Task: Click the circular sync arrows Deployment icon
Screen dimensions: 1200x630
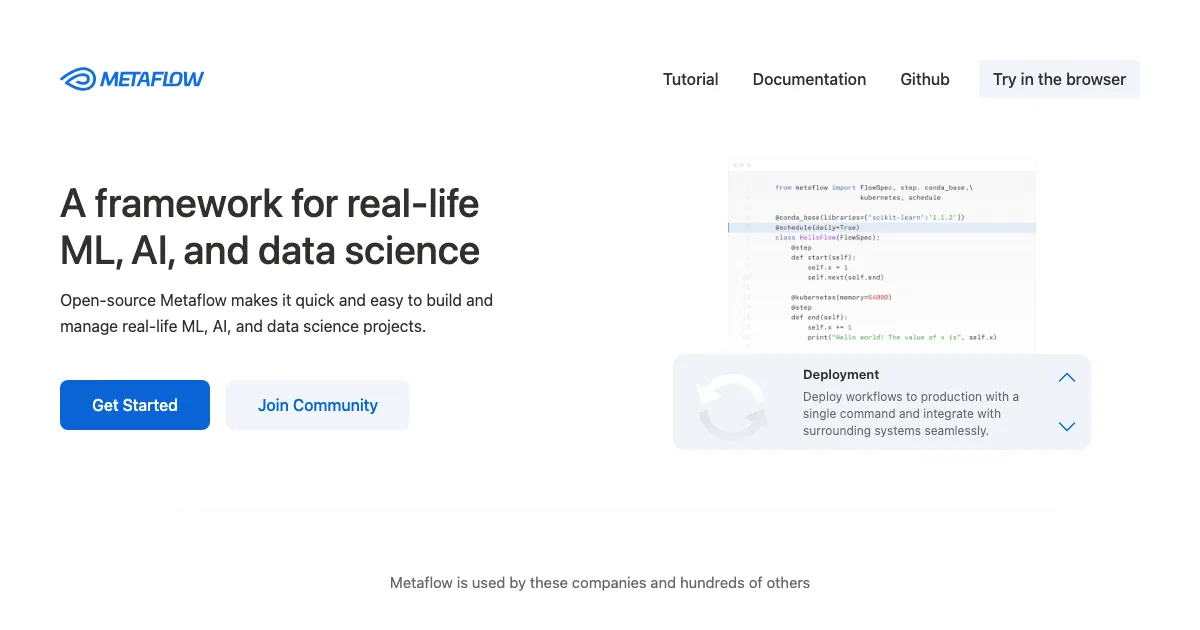Action: 731,405
